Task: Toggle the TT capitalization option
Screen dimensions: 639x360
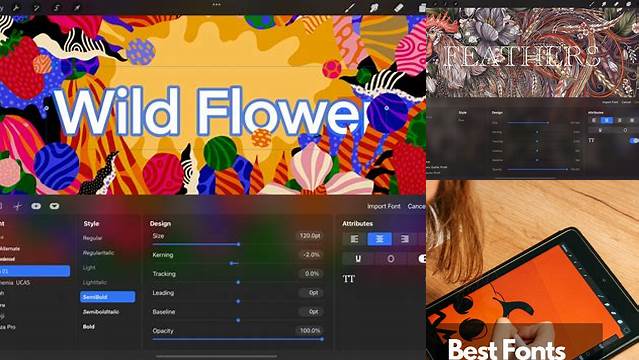Action: point(349,279)
